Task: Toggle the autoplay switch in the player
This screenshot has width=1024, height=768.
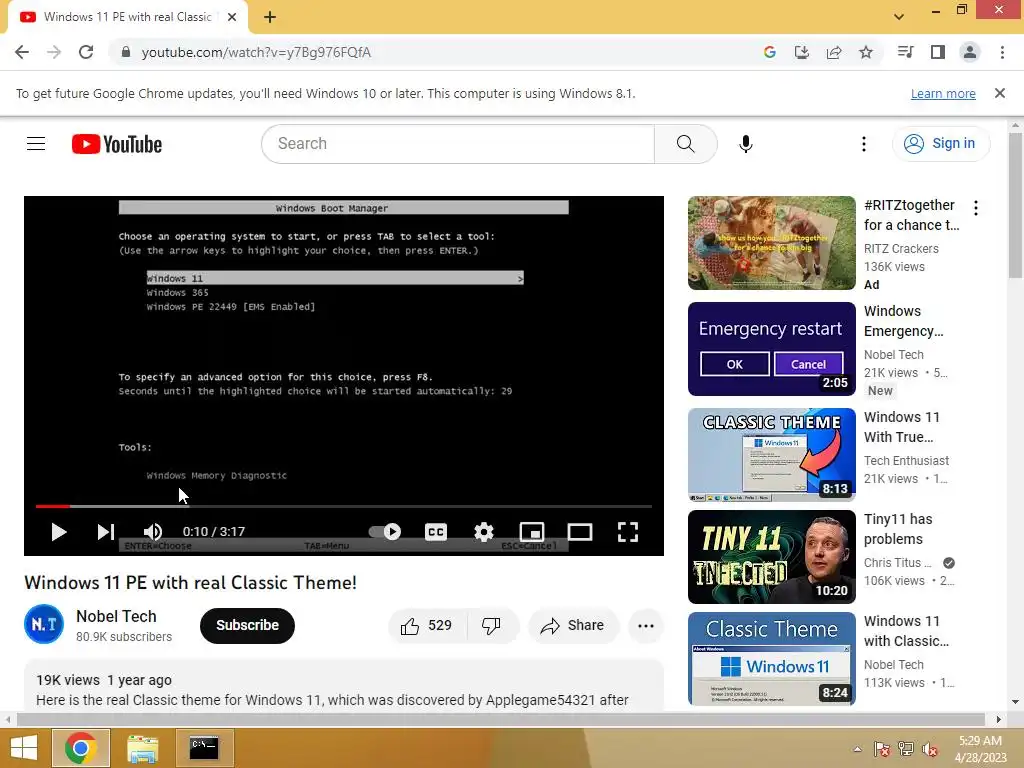Action: [385, 532]
